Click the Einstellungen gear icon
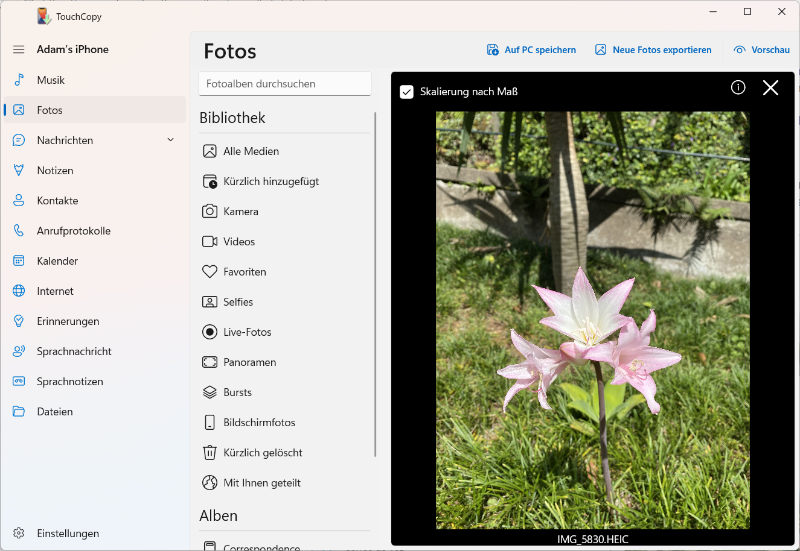This screenshot has width=800, height=551. [18, 533]
